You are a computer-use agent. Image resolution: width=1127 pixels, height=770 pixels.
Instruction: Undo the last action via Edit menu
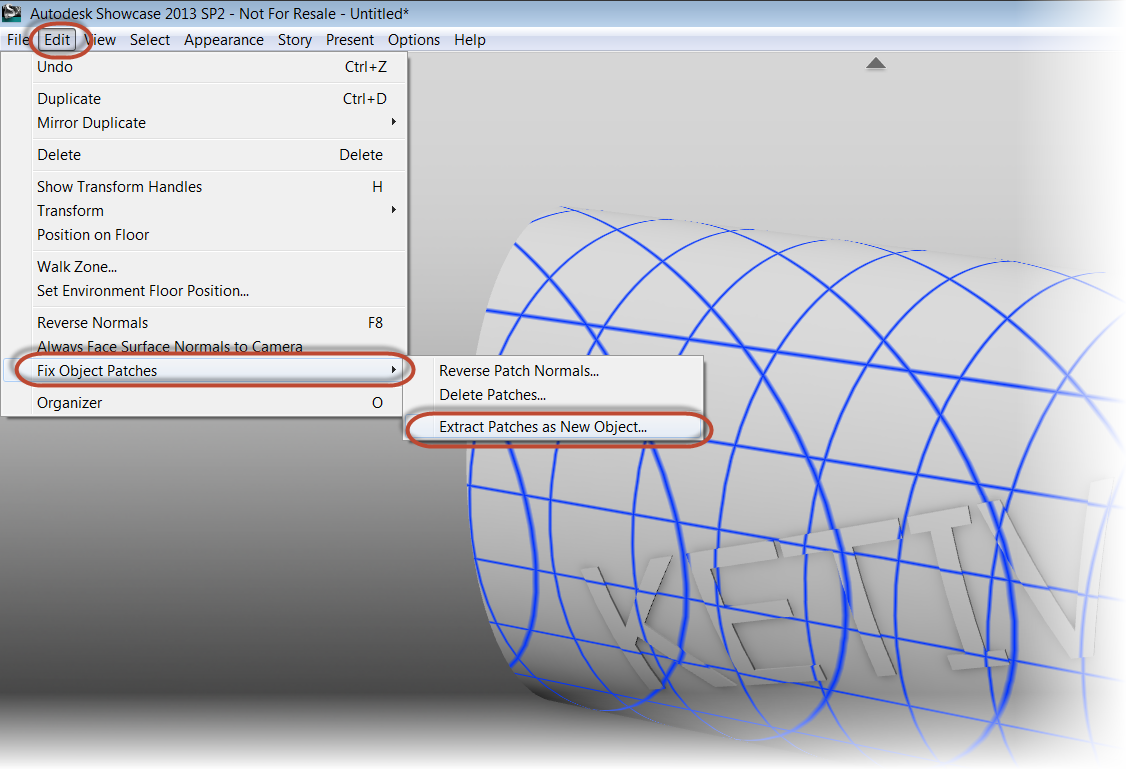(54, 66)
